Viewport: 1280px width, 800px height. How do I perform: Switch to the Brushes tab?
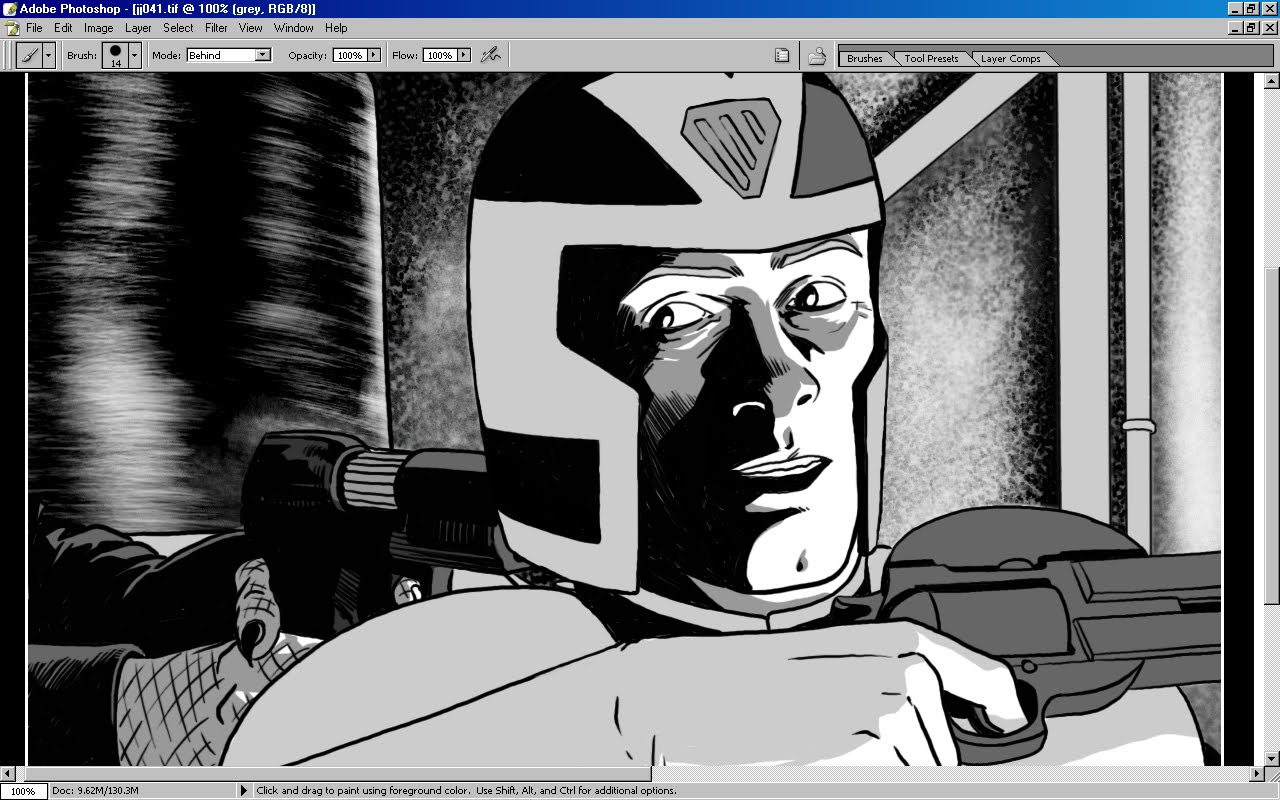click(x=865, y=58)
